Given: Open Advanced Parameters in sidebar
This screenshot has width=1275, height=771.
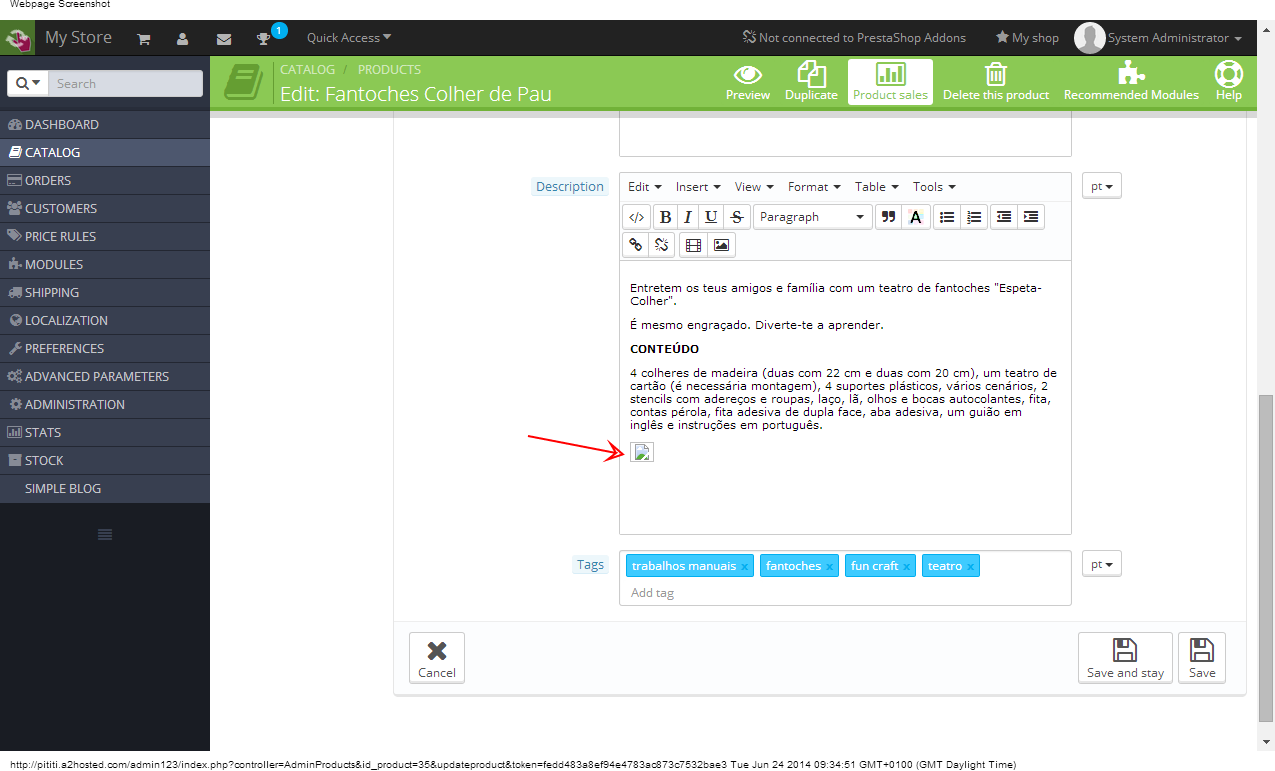Looking at the screenshot, I should point(105,377).
